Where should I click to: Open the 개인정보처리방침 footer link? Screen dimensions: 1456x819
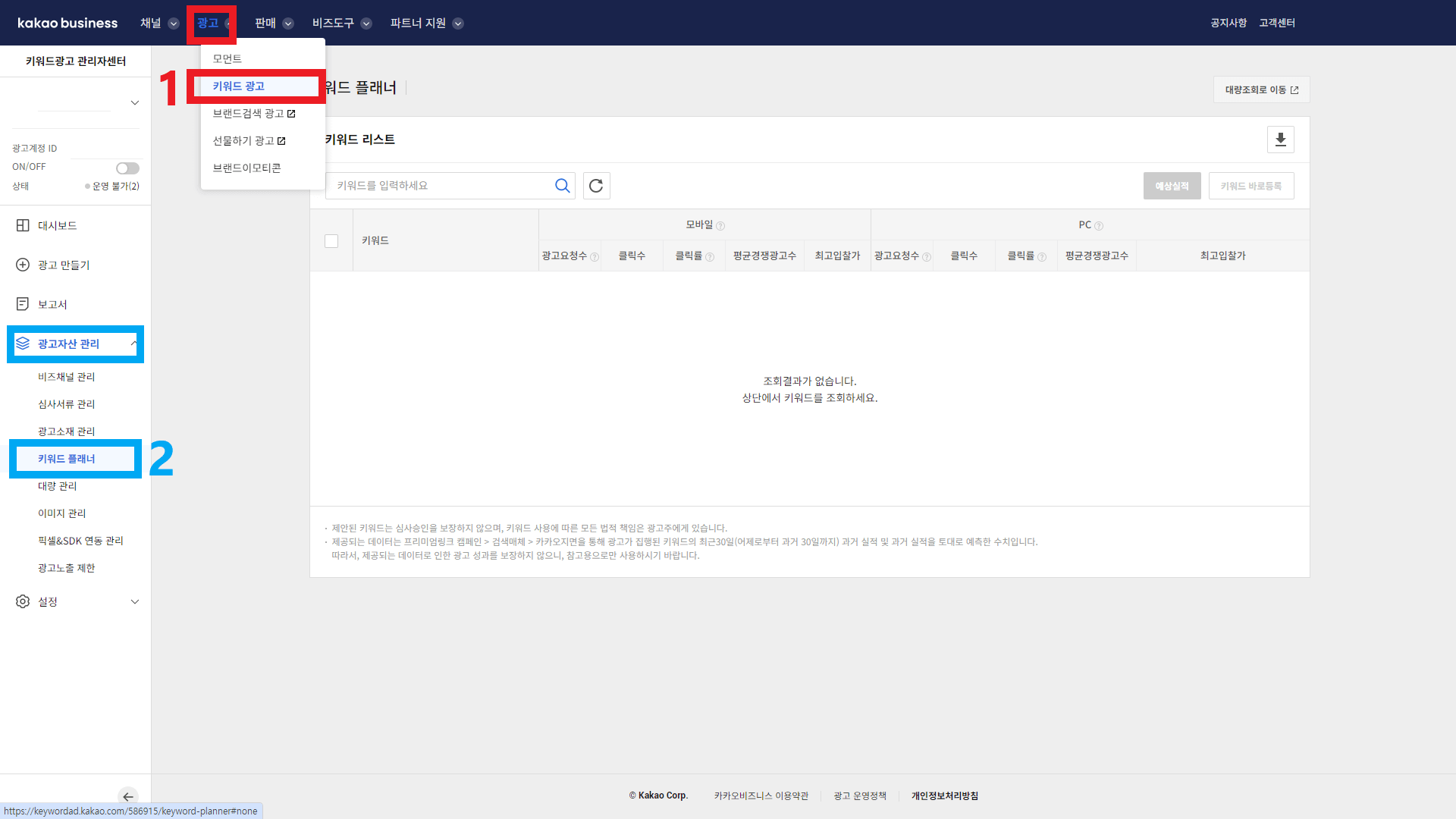point(944,795)
